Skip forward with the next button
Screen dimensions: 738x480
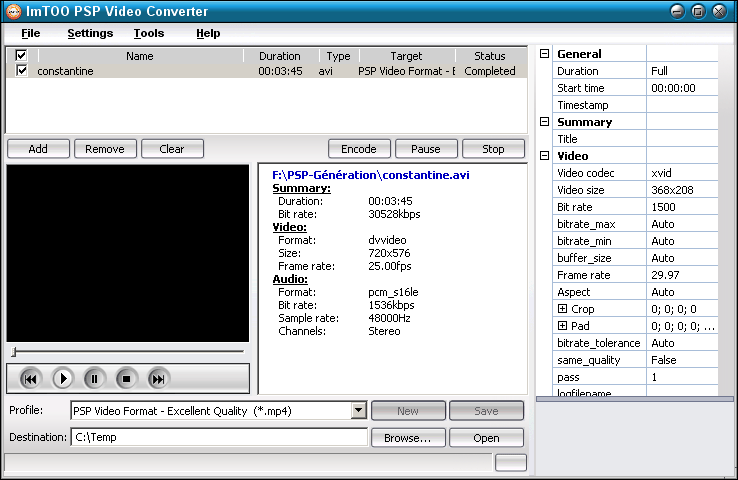click(x=158, y=379)
